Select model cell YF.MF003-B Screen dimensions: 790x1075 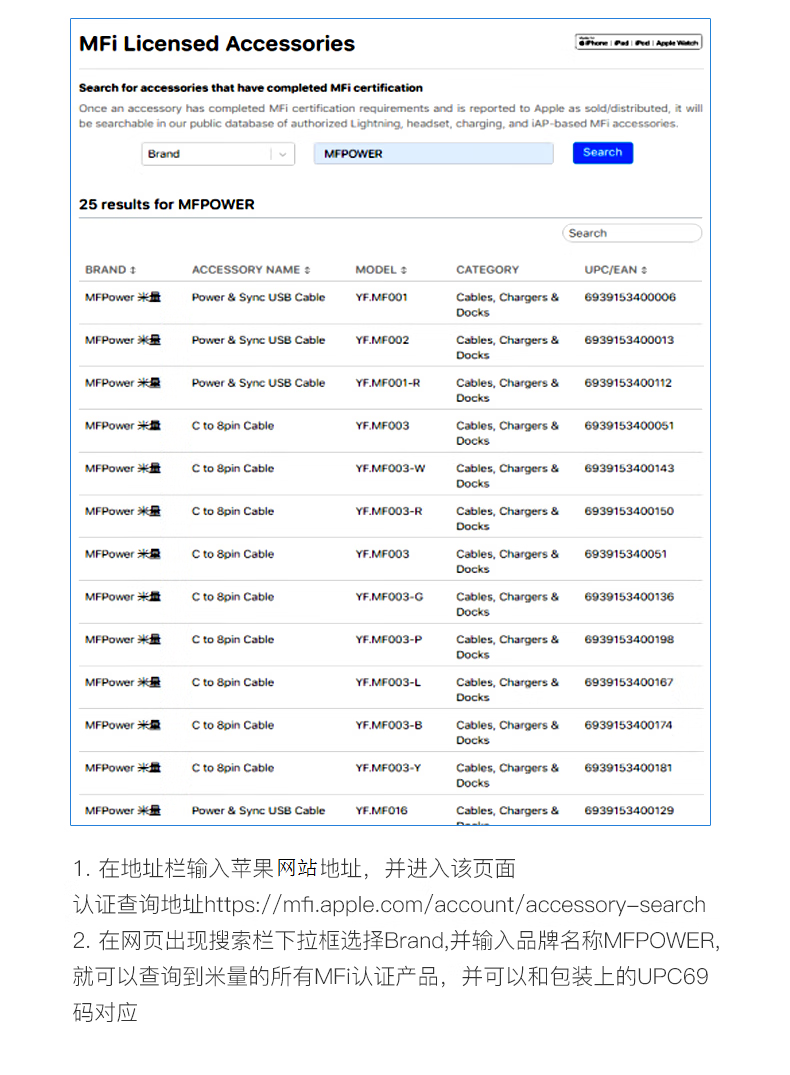(389, 725)
